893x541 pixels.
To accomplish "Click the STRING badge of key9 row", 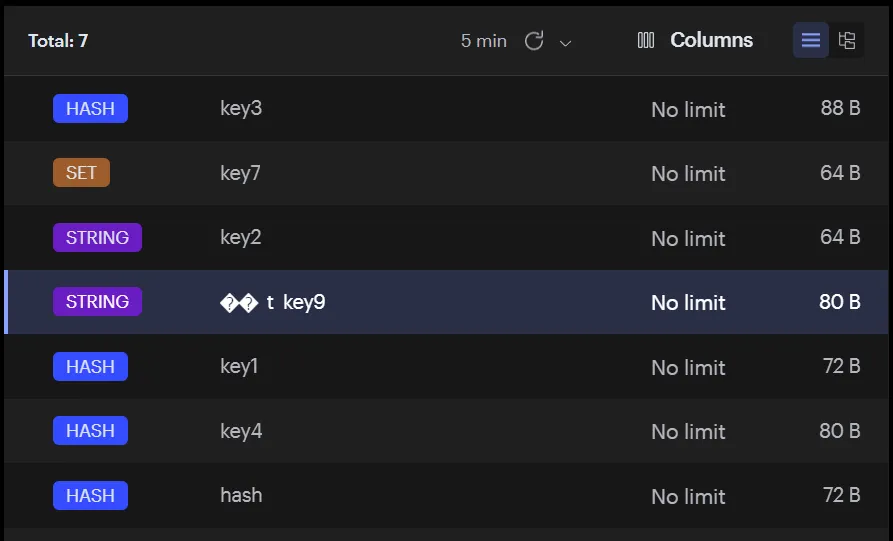I will click(x=97, y=301).
